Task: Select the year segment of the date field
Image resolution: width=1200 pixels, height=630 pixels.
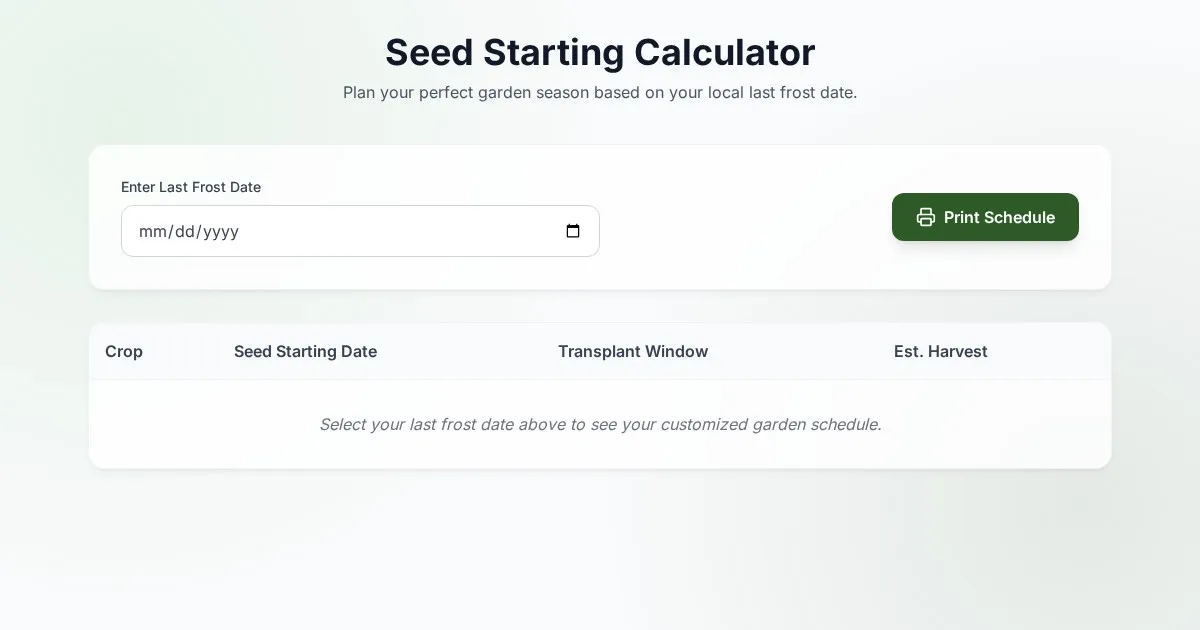Action: [221, 232]
